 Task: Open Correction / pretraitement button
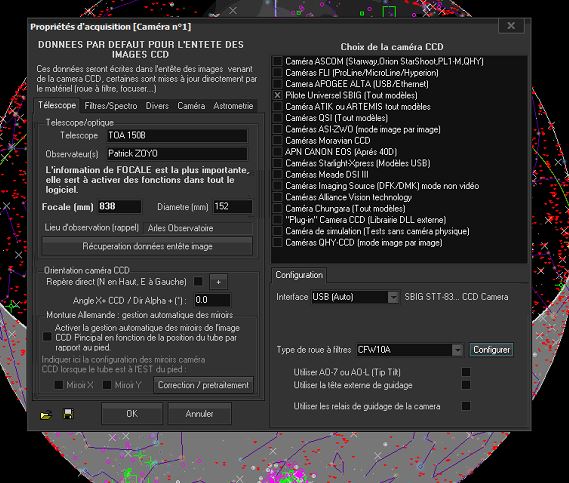click(x=204, y=385)
